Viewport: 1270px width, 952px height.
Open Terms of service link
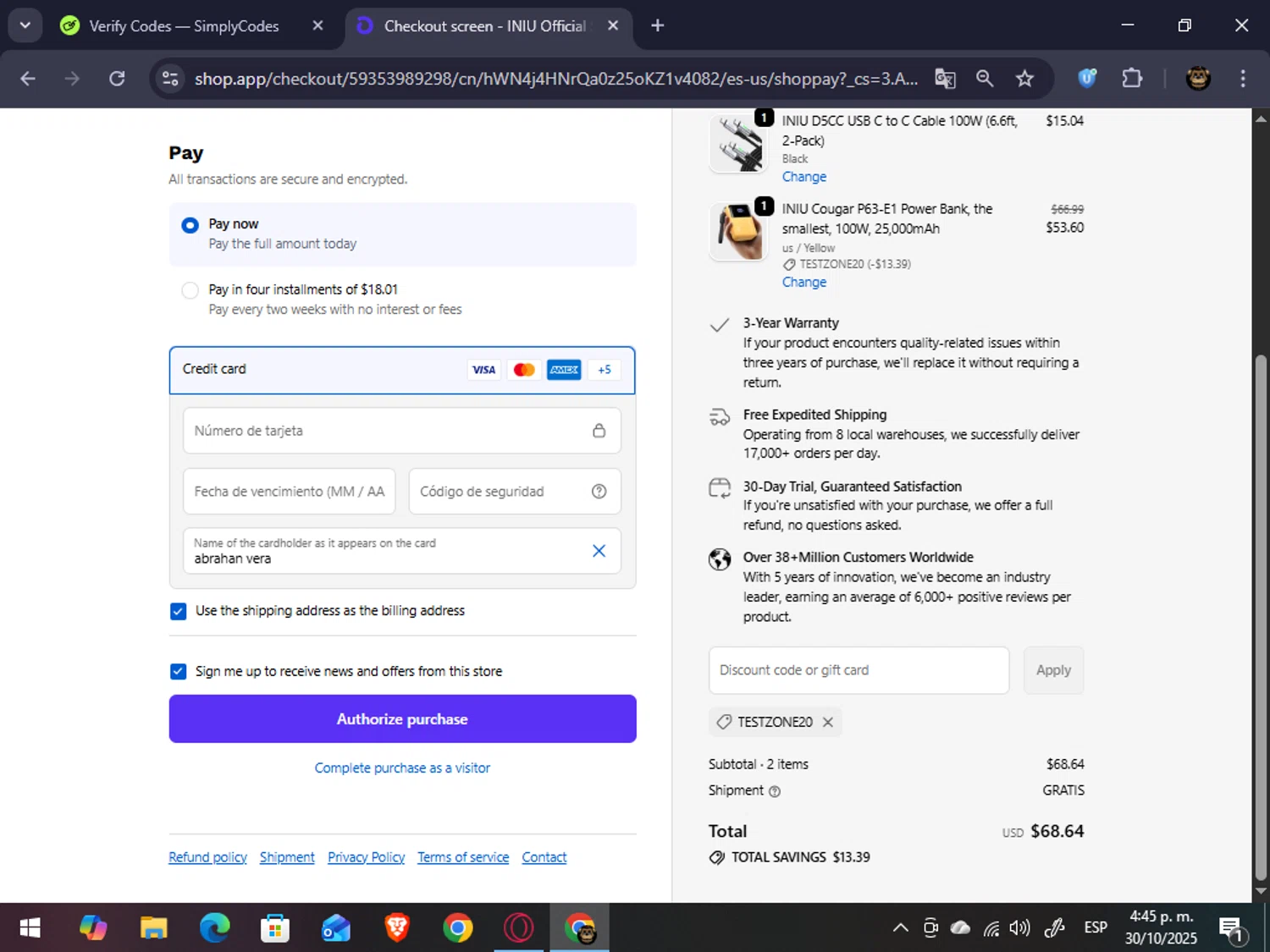[463, 857]
